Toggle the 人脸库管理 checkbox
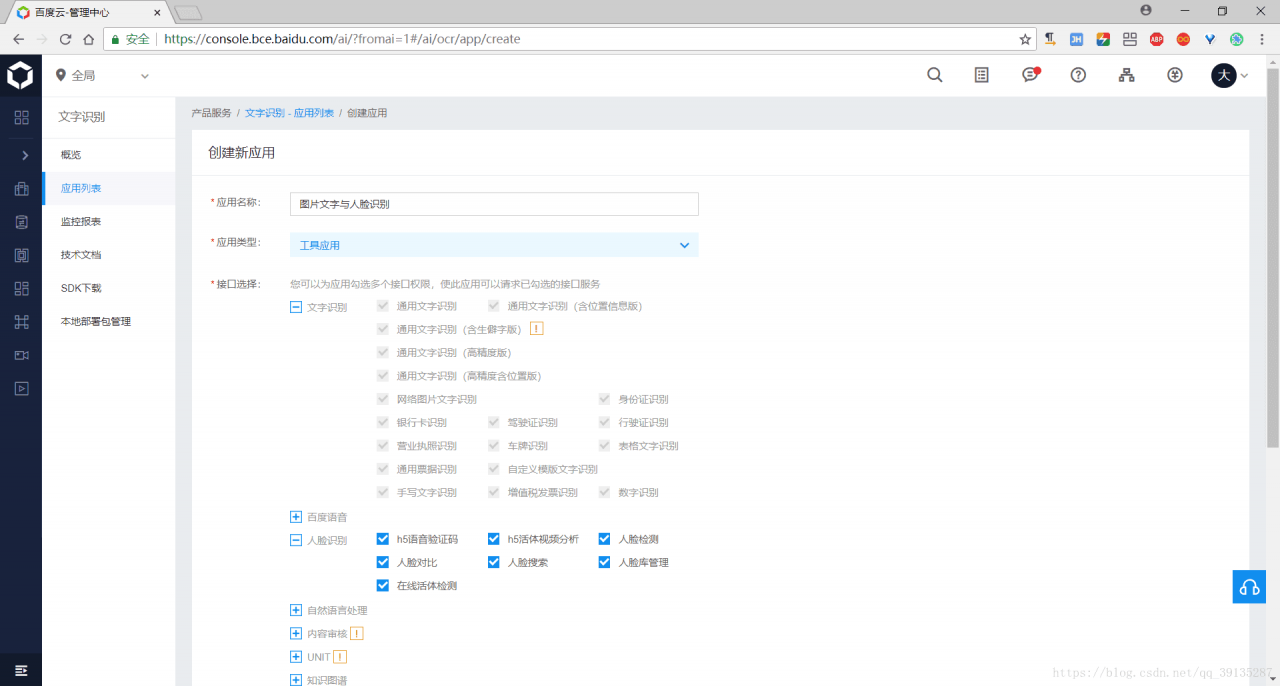The height and width of the screenshot is (686, 1280). [605, 562]
